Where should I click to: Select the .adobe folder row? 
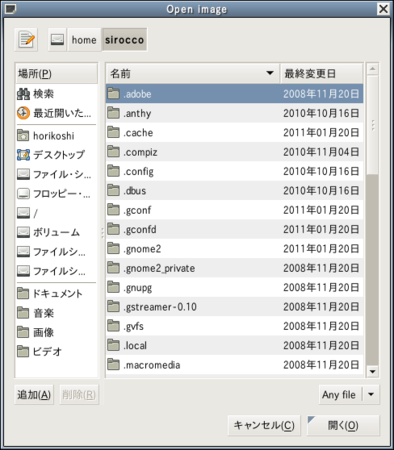click(235, 94)
